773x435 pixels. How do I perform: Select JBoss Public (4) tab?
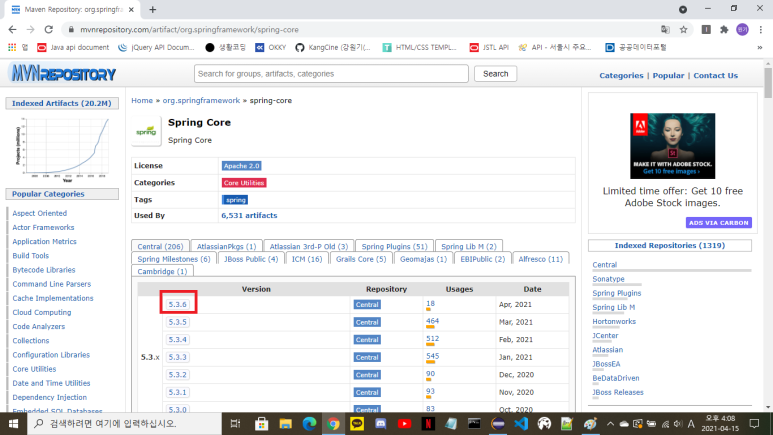[x=251, y=259]
